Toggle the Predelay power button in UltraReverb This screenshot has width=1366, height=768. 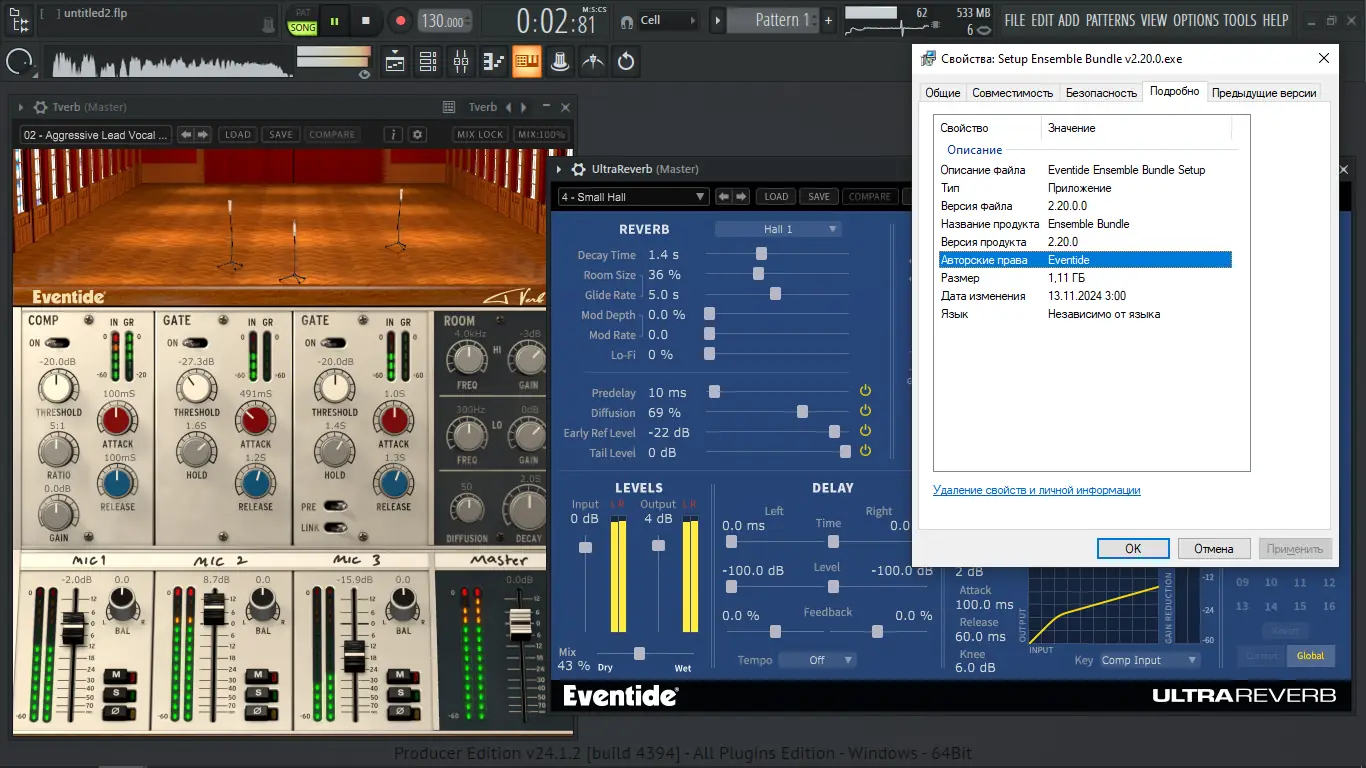click(866, 391)
